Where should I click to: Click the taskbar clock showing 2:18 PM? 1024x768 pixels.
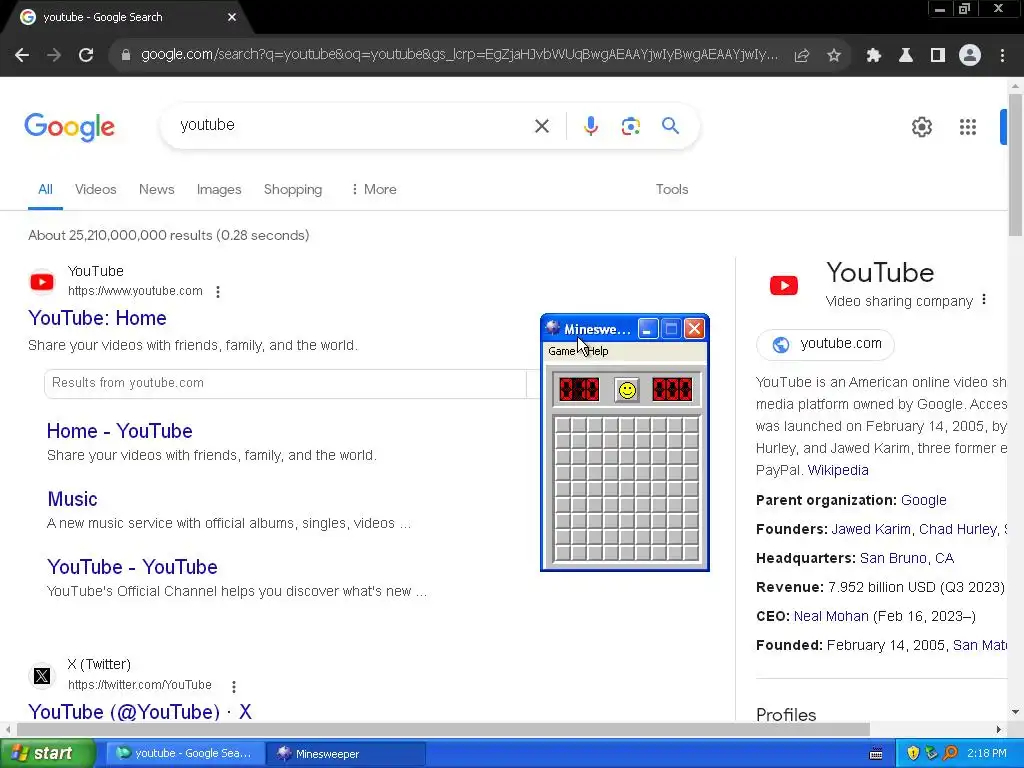(x=987, y=754)
